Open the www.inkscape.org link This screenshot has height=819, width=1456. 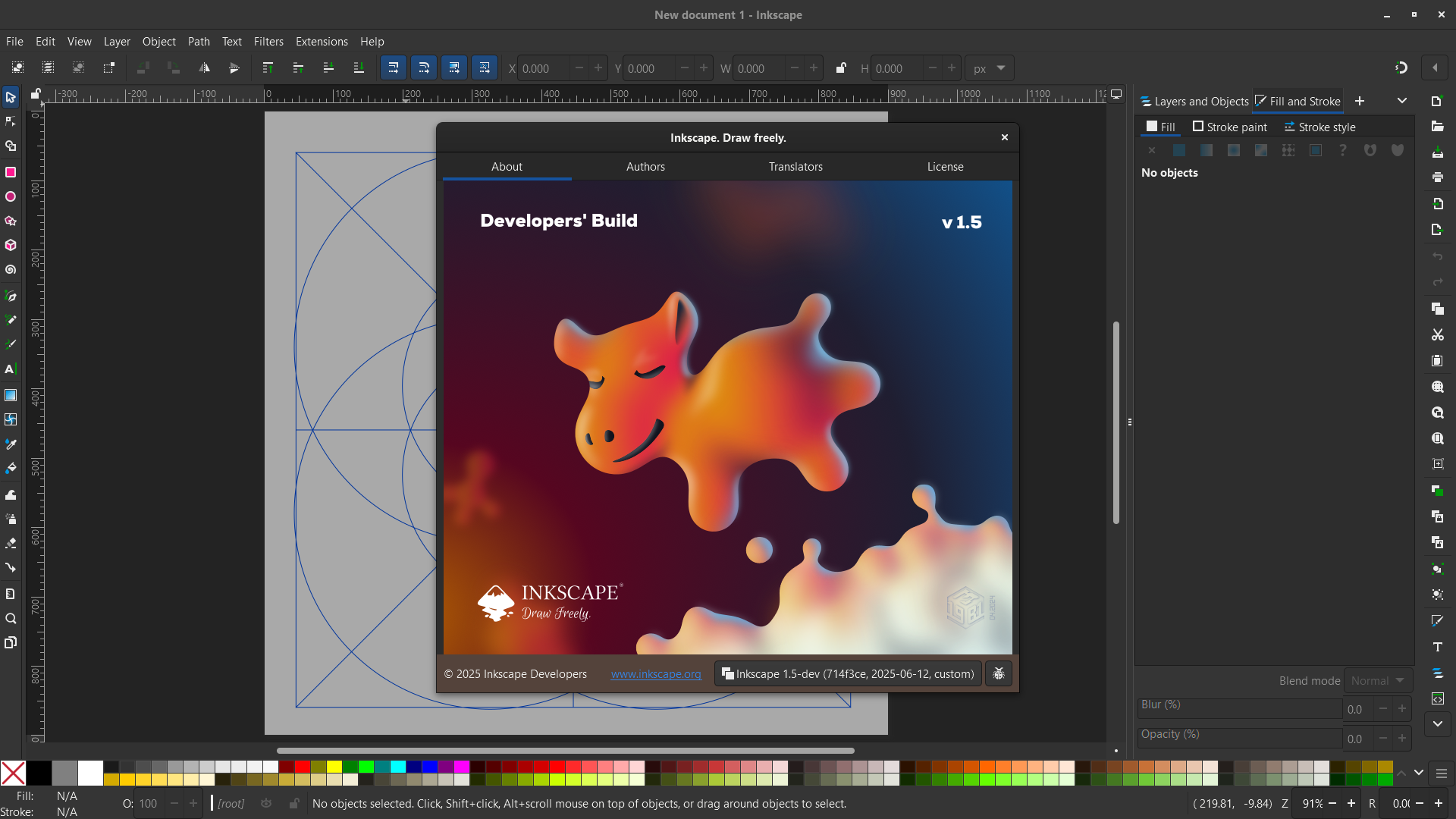[x=656, y=674]
